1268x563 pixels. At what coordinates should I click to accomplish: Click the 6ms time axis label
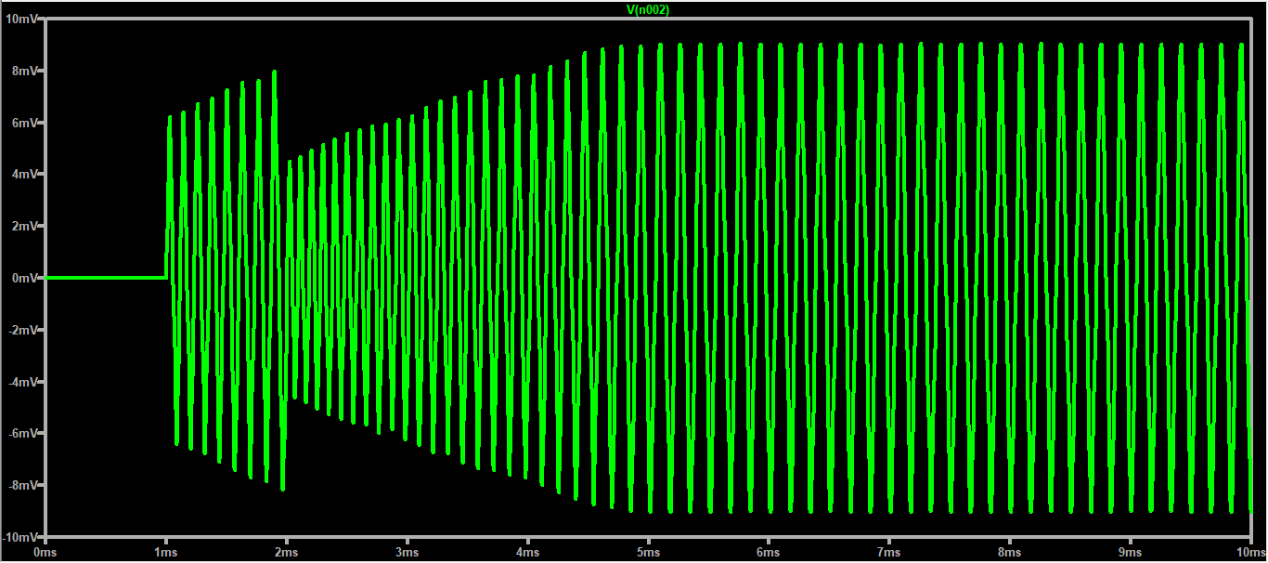point(768,552)
